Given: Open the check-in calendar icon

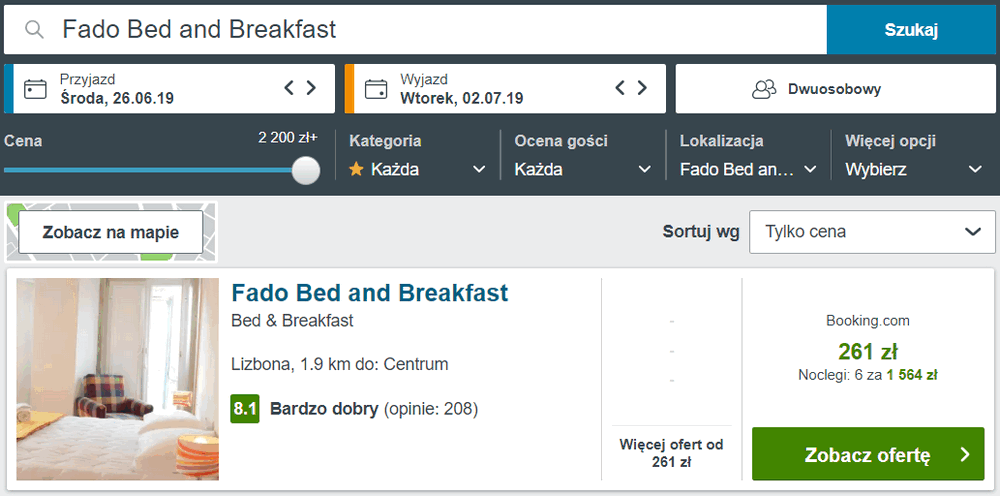Looking at the screenshot, I should click(x=35, y=89).
